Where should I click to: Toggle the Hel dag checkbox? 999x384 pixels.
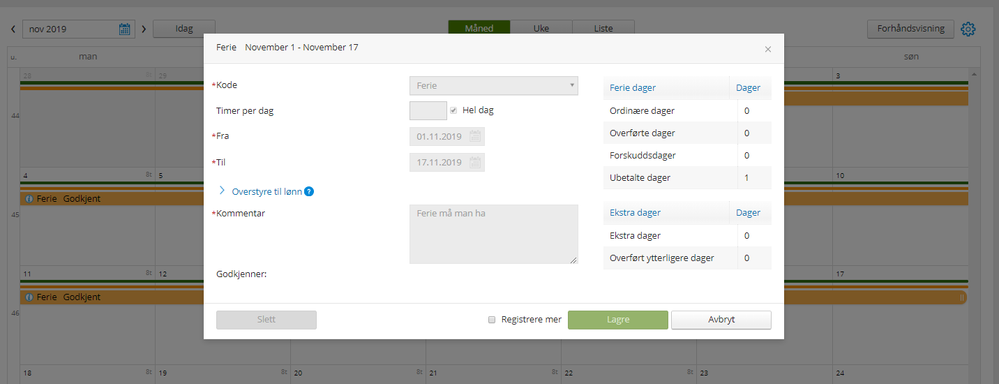[454, 110]
